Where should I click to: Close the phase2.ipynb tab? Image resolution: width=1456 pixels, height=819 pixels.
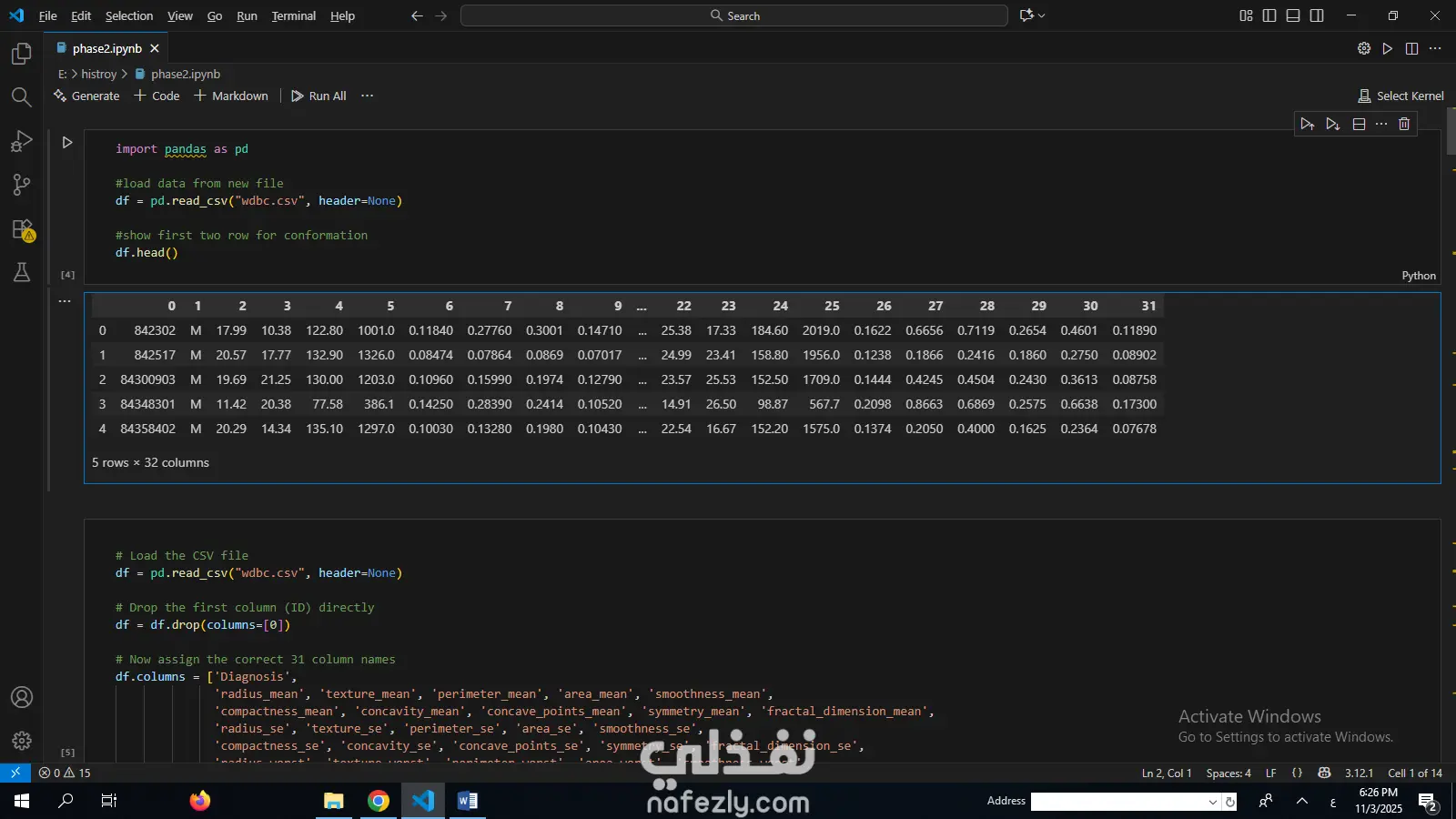[x=155, y=48]
